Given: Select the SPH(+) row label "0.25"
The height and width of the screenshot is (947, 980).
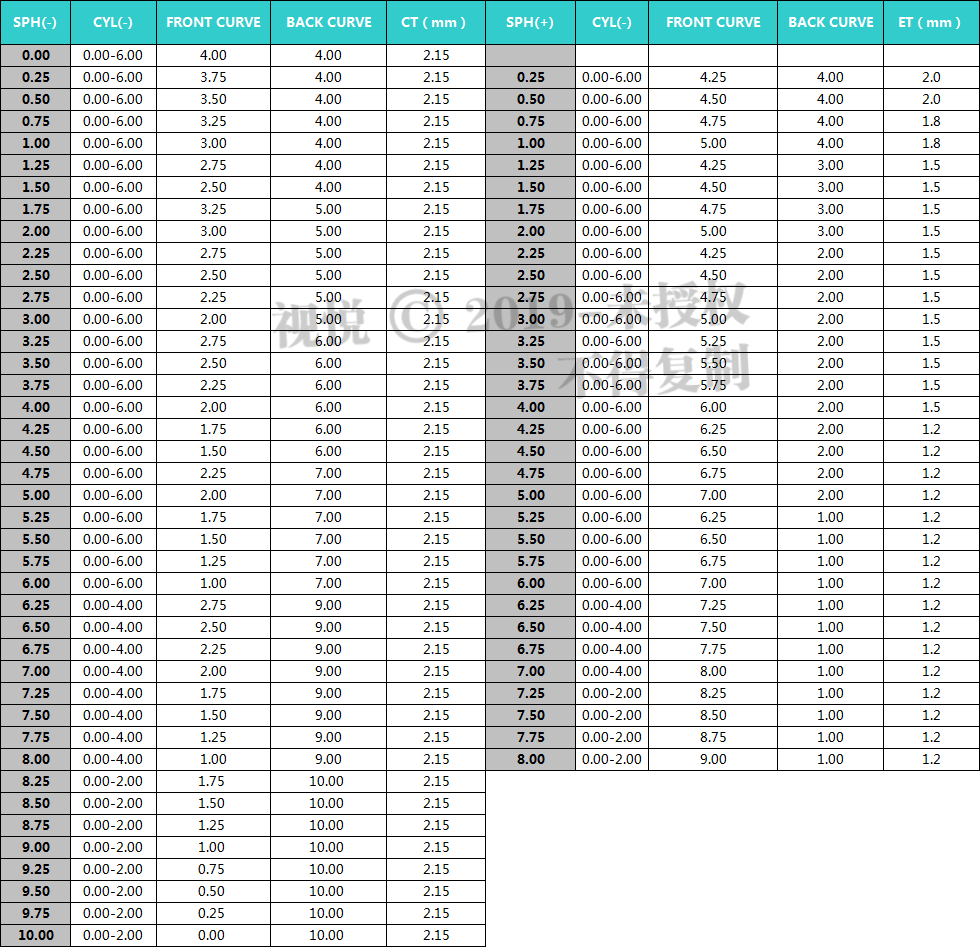Looking at the screenshot, I should click(x=531, y=78).
